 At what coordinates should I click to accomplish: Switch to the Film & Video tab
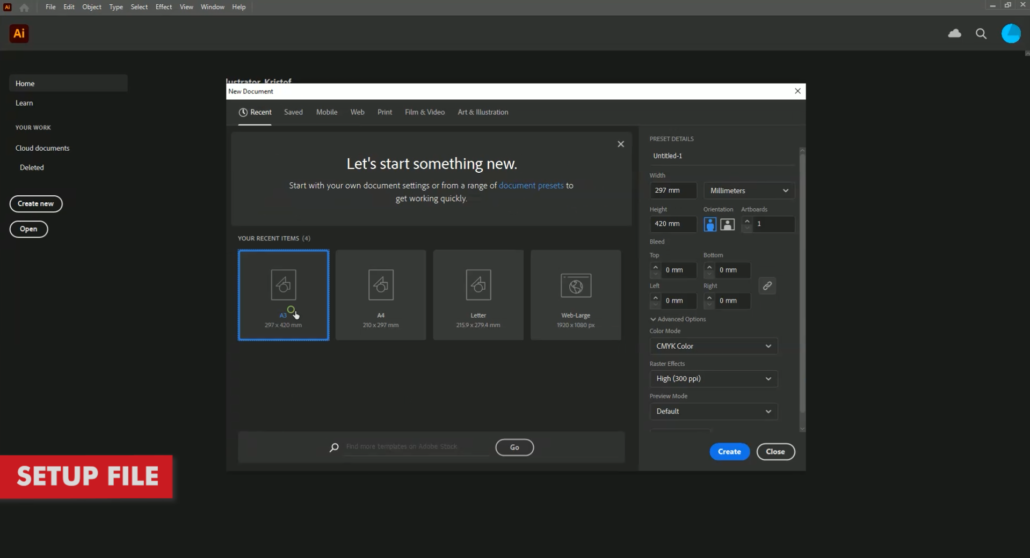[424, 112]
